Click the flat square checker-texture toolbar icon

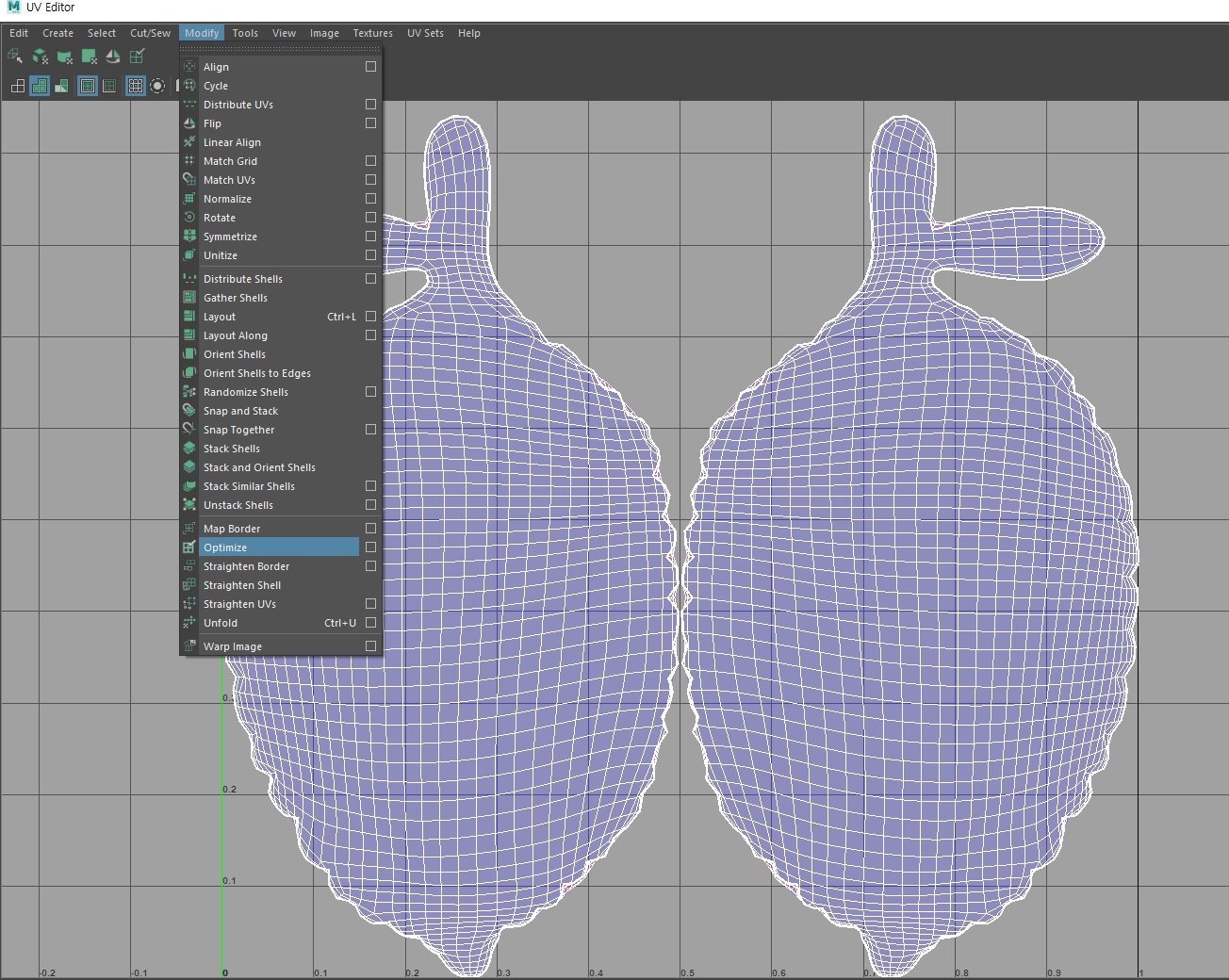pos(89,57)
